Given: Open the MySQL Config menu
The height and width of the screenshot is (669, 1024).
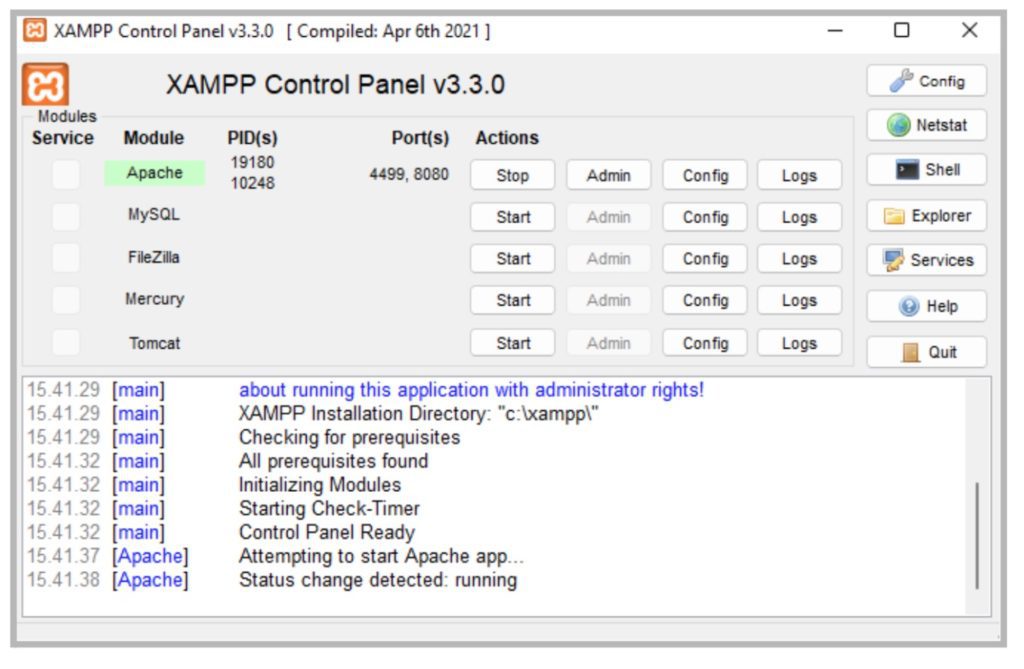Looking at the screenshot, I should pos(704,217).
